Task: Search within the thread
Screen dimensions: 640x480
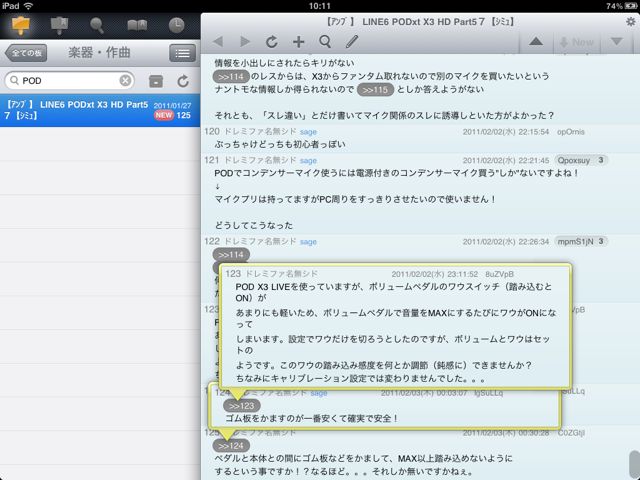Action: (325, 41)
